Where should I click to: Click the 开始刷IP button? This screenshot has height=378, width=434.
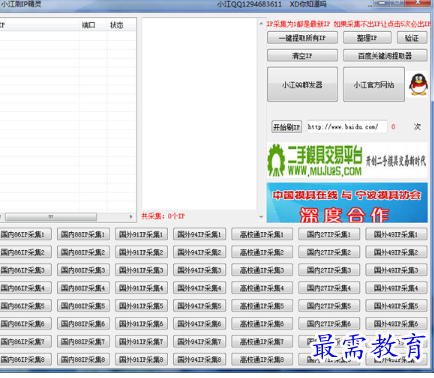pyautogui.click(x=287, y=127)
